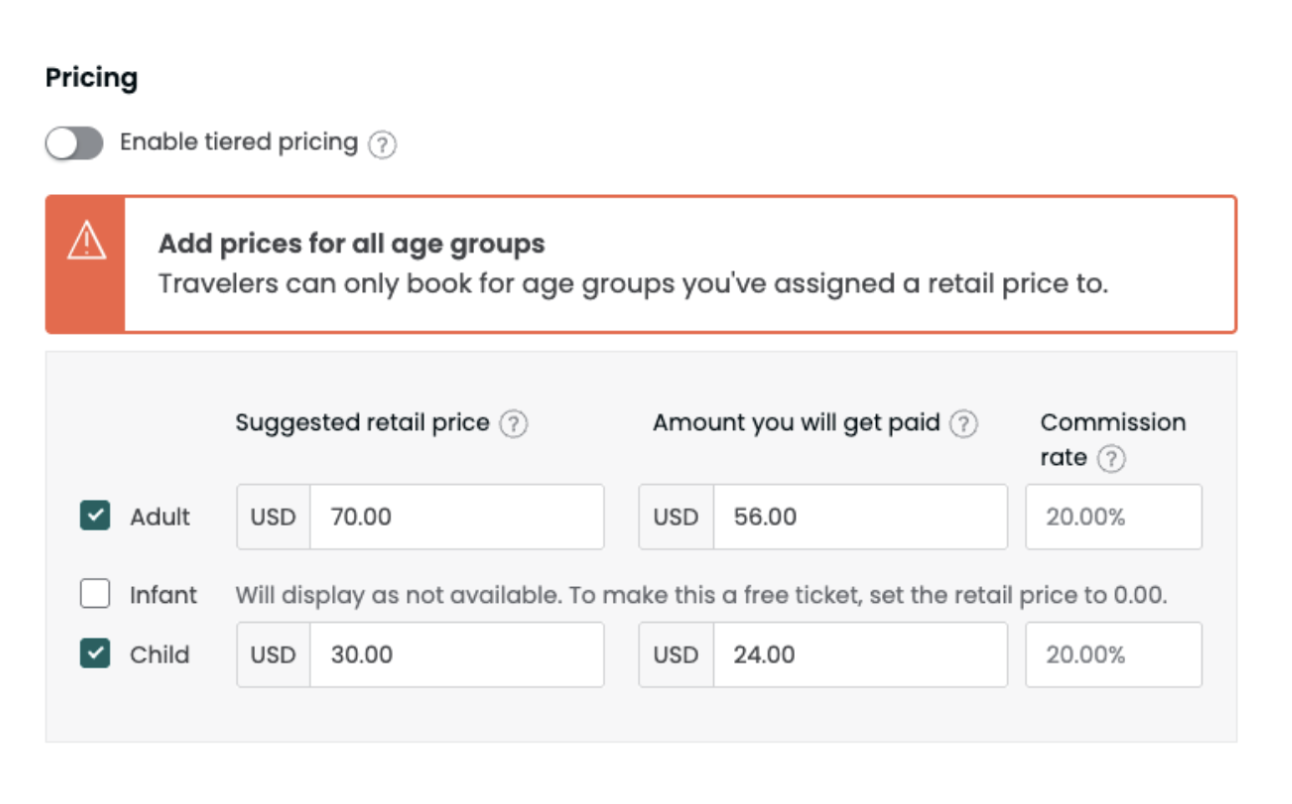
Task: Click the Adult commission rate field
Action: coord(1113,517)
